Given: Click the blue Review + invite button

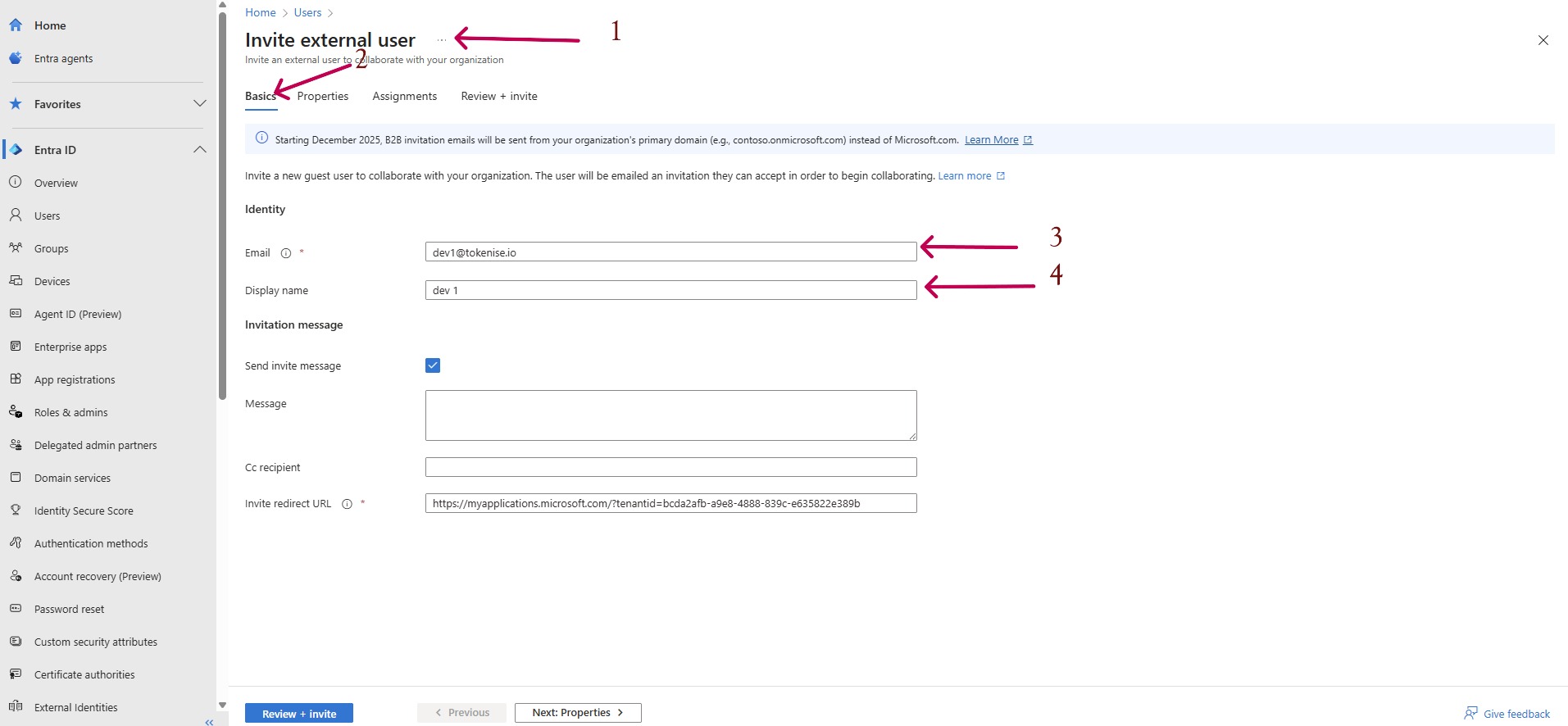Looking at the screenshot, I should (x=299, y=714).
